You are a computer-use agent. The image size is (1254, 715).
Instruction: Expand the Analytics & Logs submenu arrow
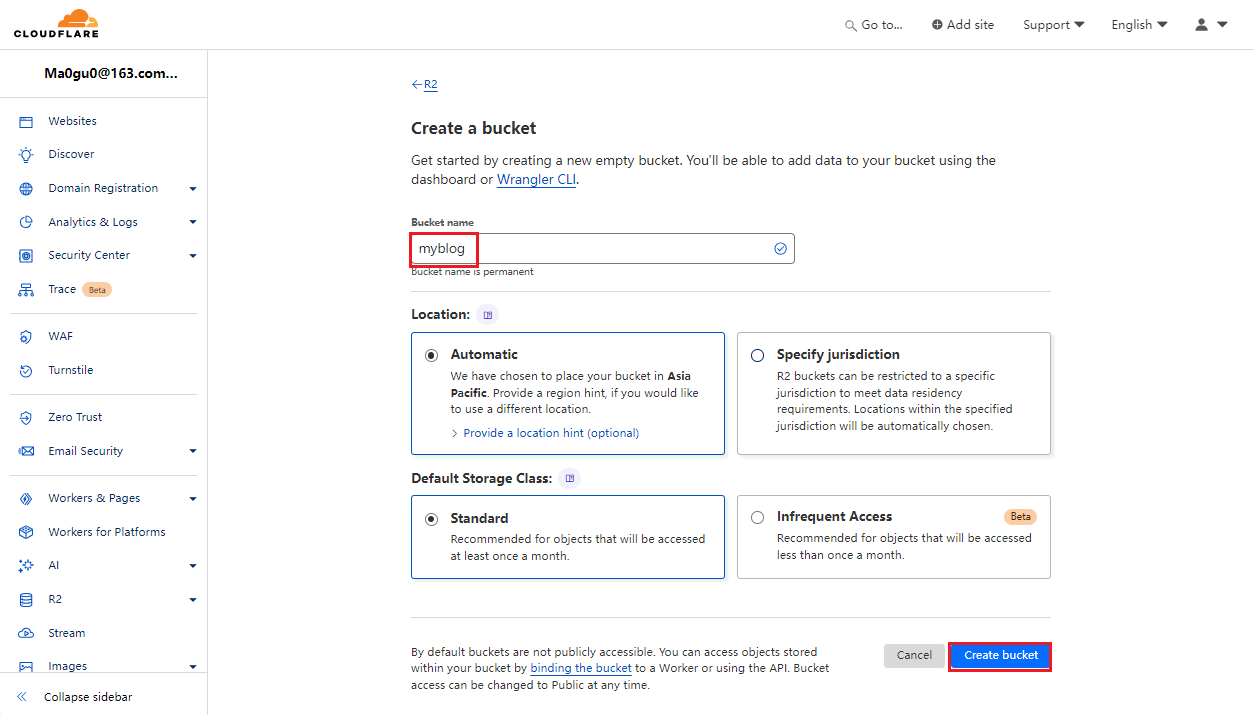[193, 222]
